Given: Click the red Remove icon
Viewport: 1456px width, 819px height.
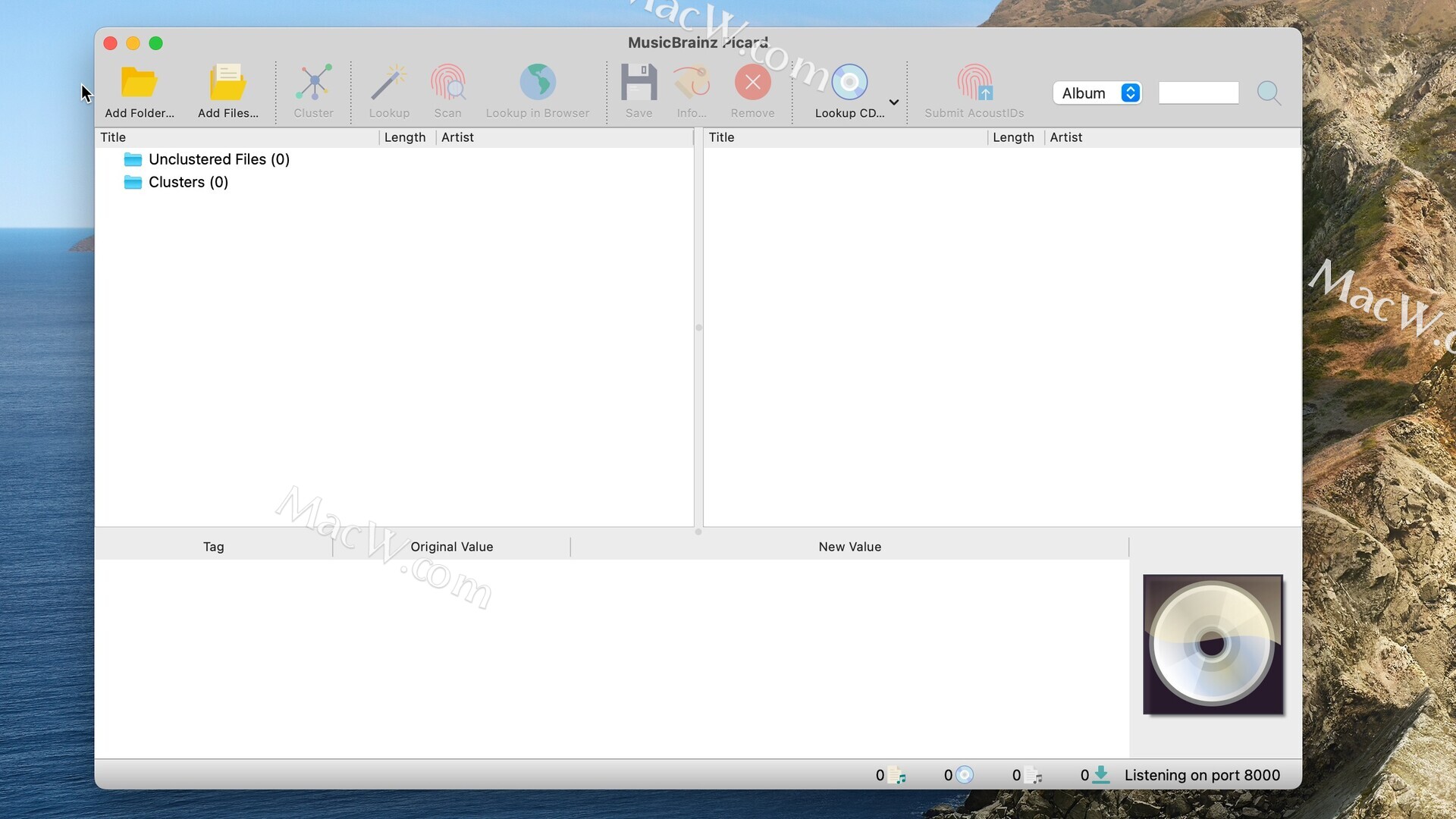Looking at the screenshot, I should point(752,82).
